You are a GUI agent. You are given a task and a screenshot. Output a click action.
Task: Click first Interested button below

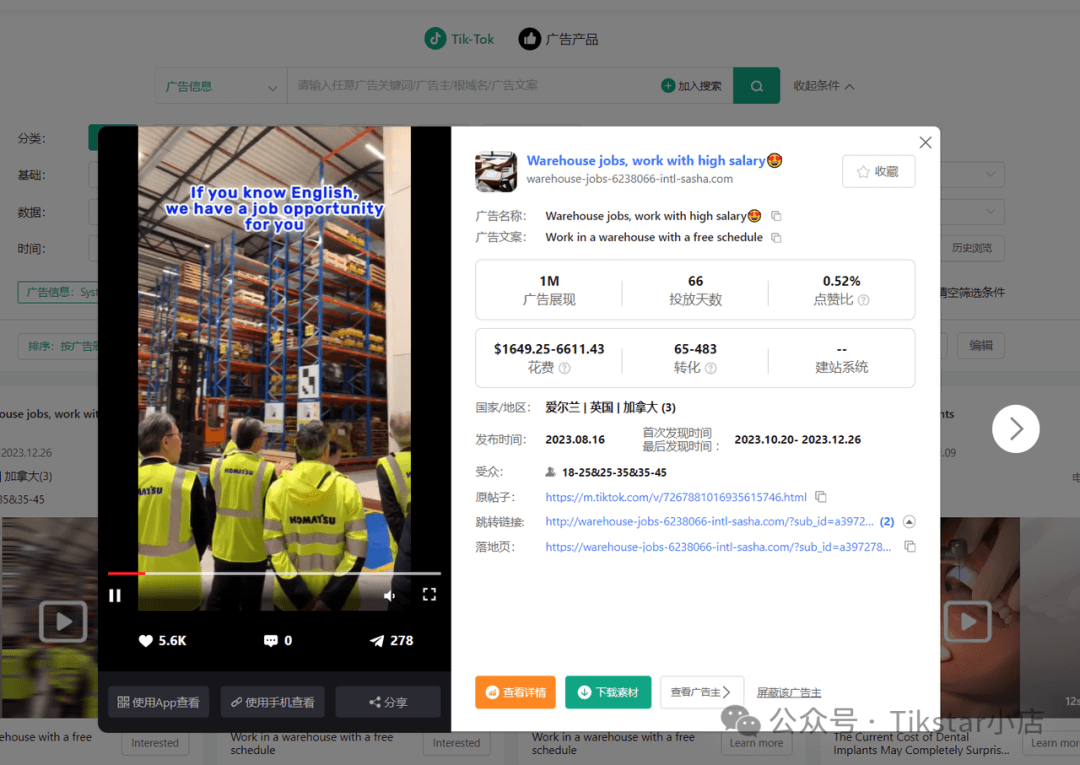155,743
